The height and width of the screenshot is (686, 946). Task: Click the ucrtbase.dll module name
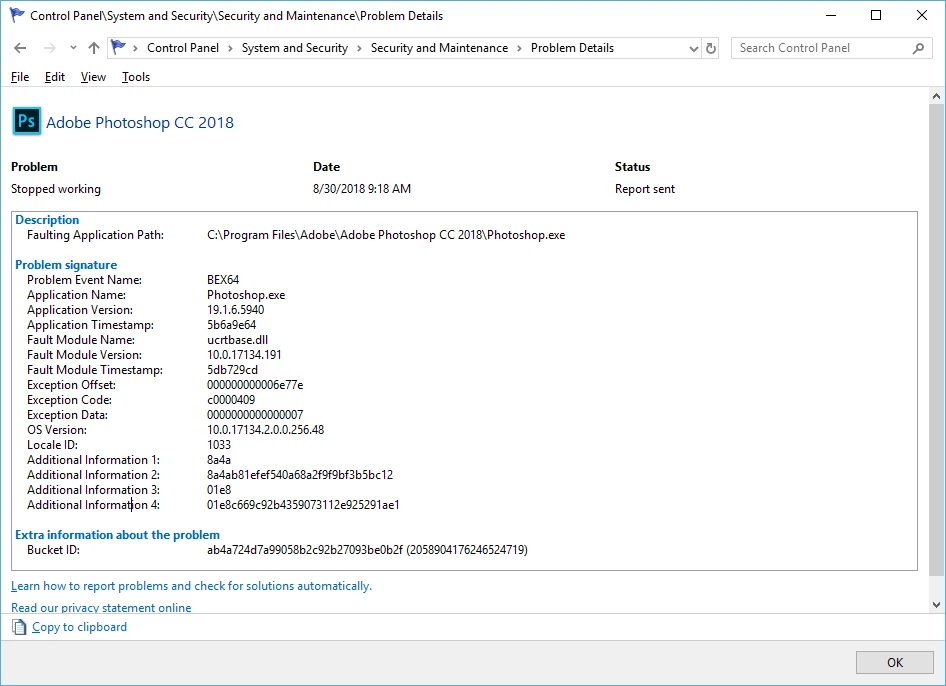coord(237,340)
